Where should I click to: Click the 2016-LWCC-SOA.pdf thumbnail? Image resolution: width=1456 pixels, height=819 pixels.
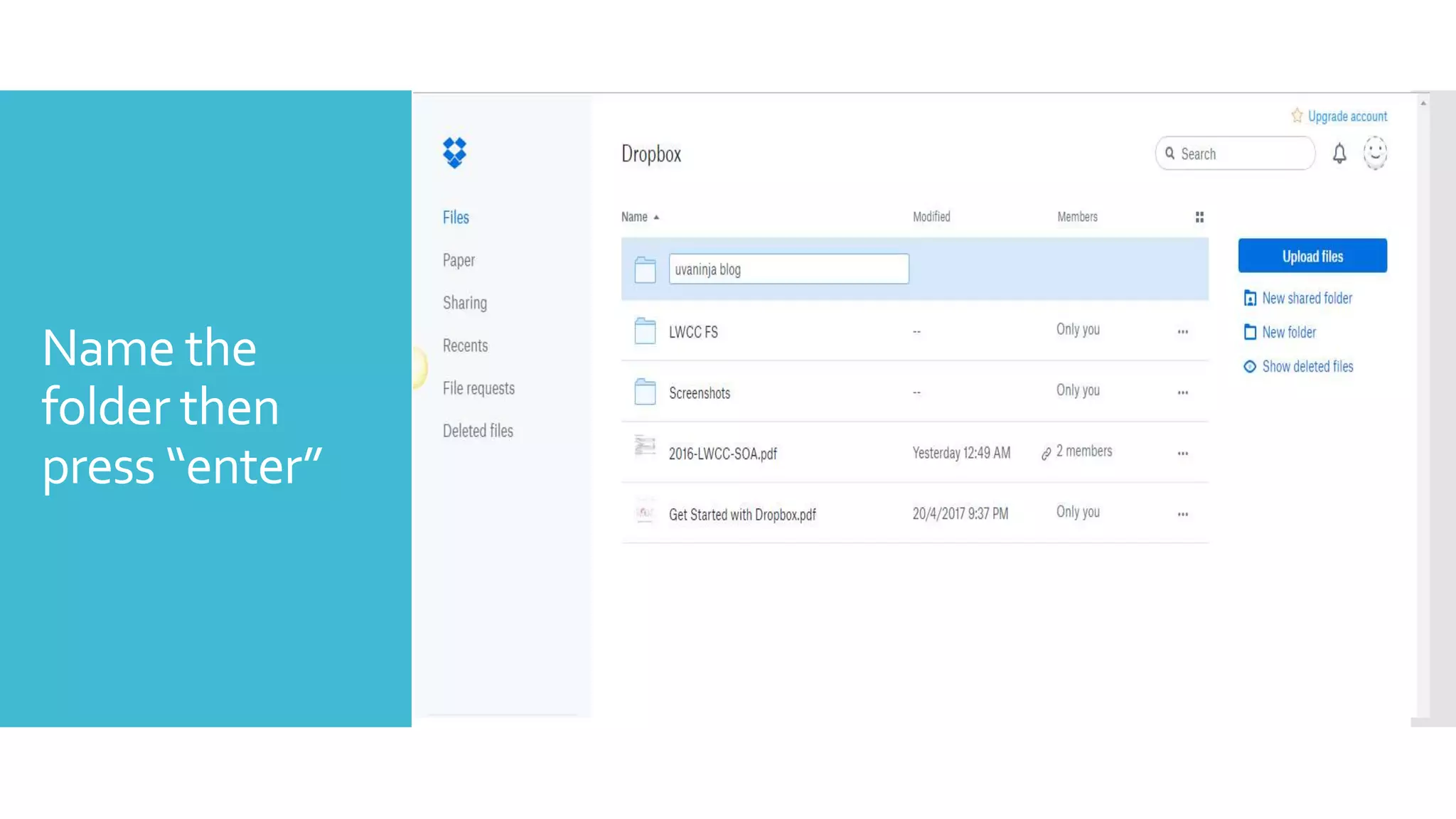pos(645,446)
